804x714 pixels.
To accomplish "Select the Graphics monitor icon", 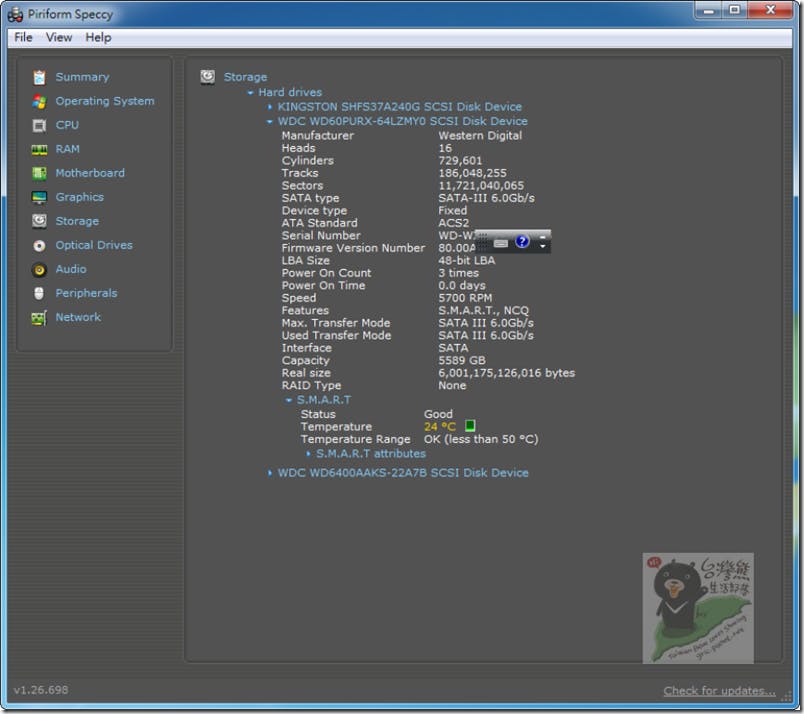I will pyautogui.click(x=39, y=197).
